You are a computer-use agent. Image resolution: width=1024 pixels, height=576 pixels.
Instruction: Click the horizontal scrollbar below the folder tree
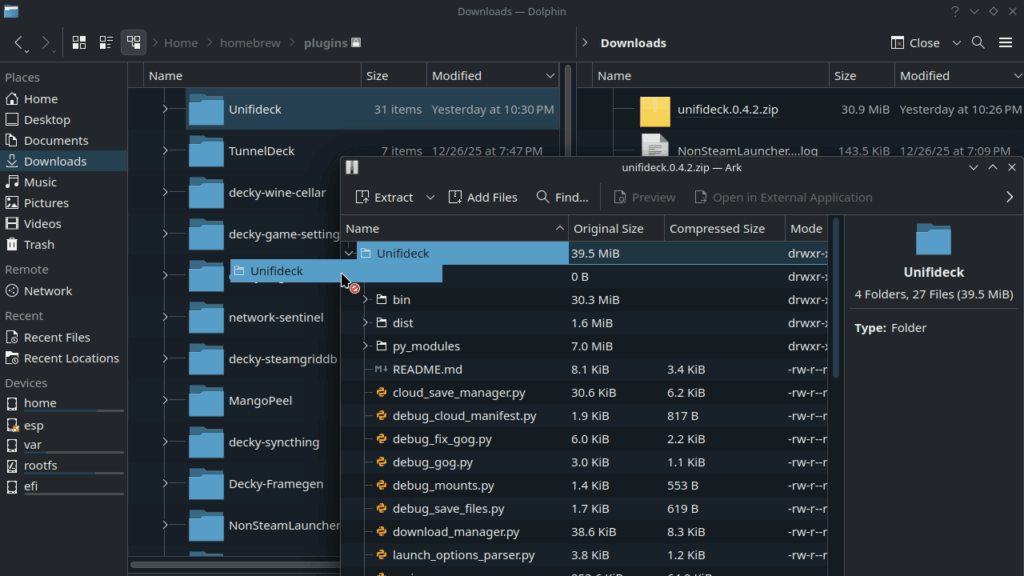coord(235,566)
